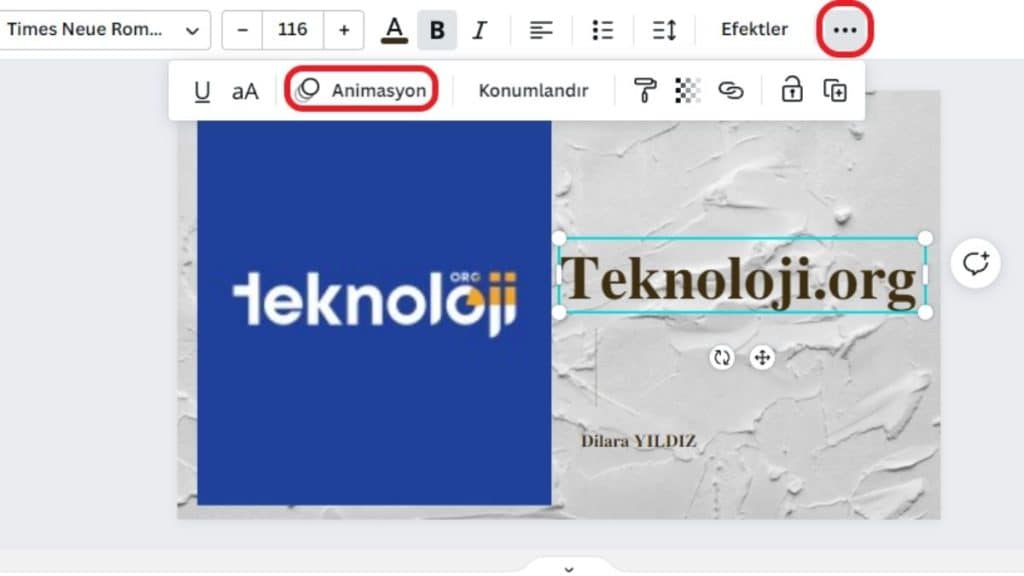
Task: Click the top-left resize handle of text box
Action: (x=559, y=238)
